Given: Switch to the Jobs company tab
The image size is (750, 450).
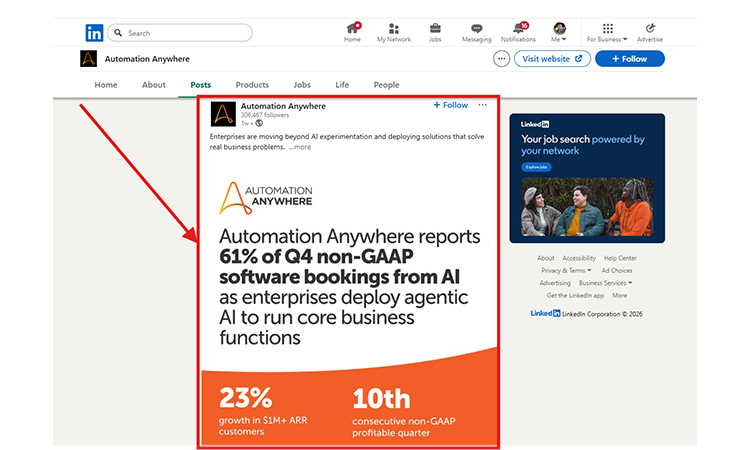Looking at the screenshot, I should pyautogui.click(x=302, y=85).
